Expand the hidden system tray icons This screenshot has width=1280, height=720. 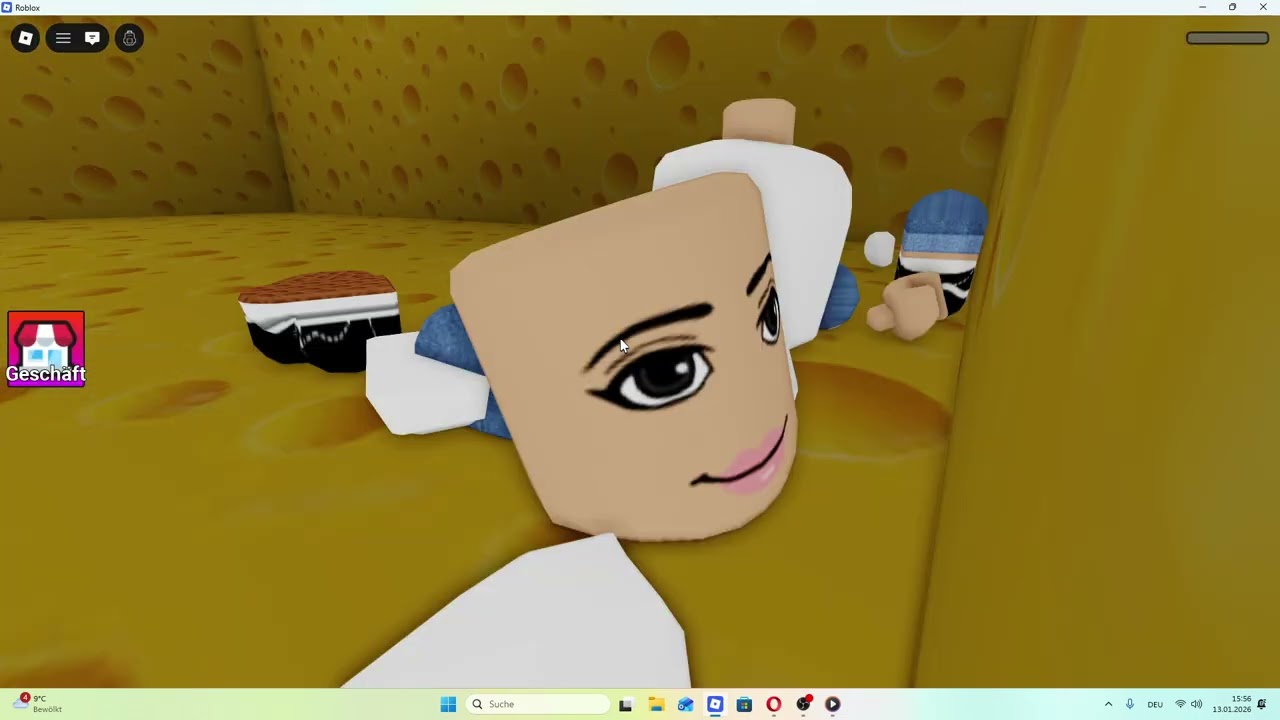tap(1108, 704)
